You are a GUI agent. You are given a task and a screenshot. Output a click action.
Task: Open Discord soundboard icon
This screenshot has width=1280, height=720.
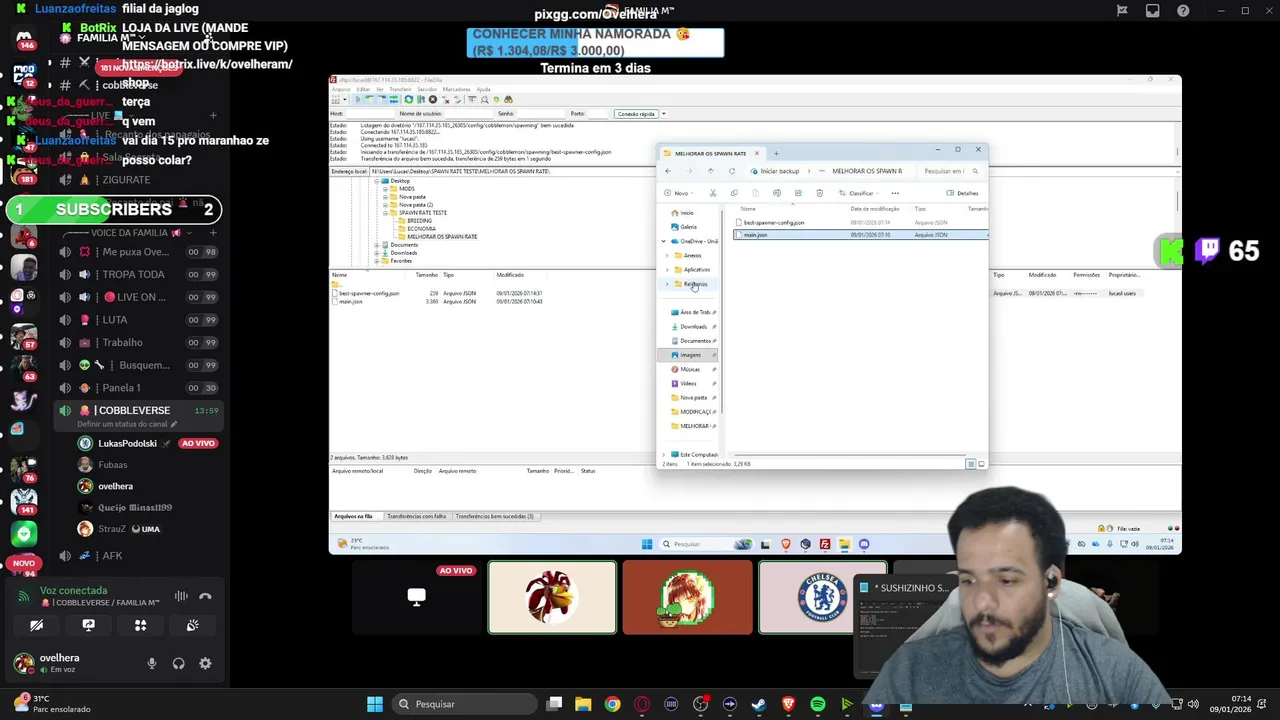click(x=193, y=625)
